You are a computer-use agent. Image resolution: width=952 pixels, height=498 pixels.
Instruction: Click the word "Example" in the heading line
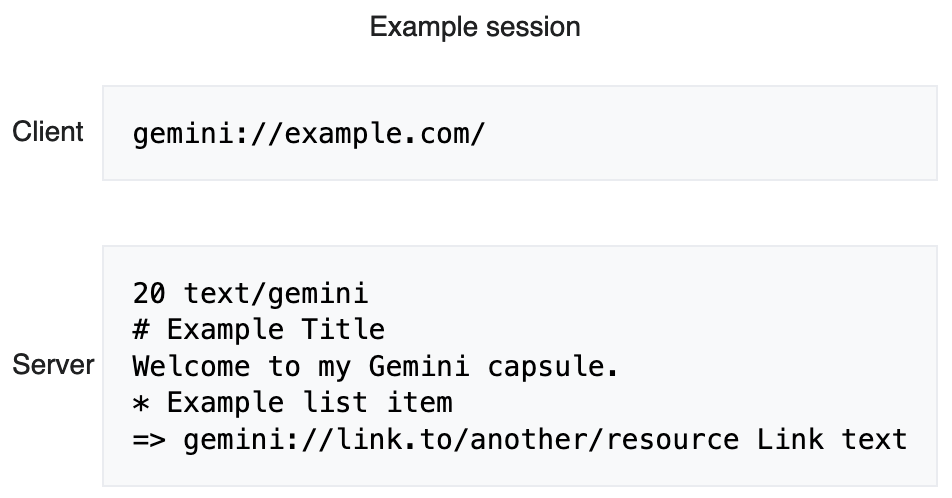(225, 330)
